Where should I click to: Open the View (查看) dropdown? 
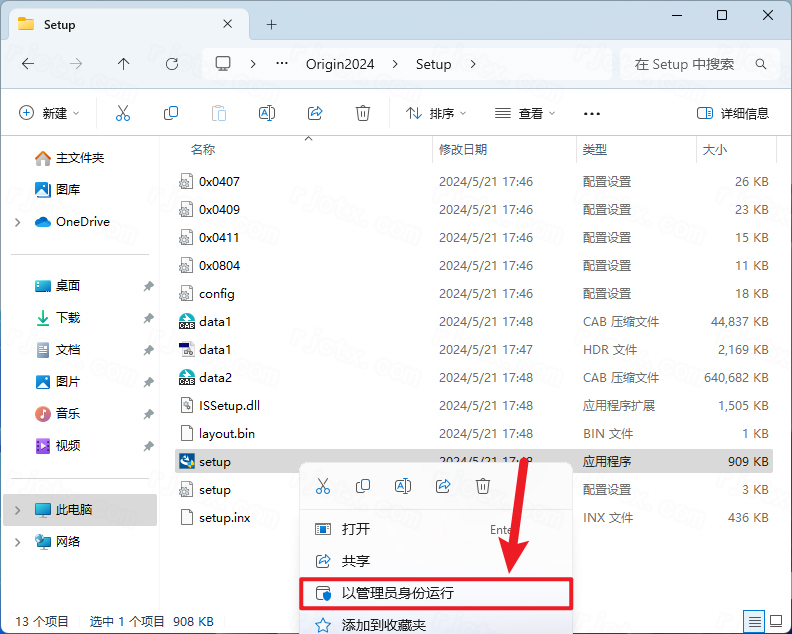525,114
